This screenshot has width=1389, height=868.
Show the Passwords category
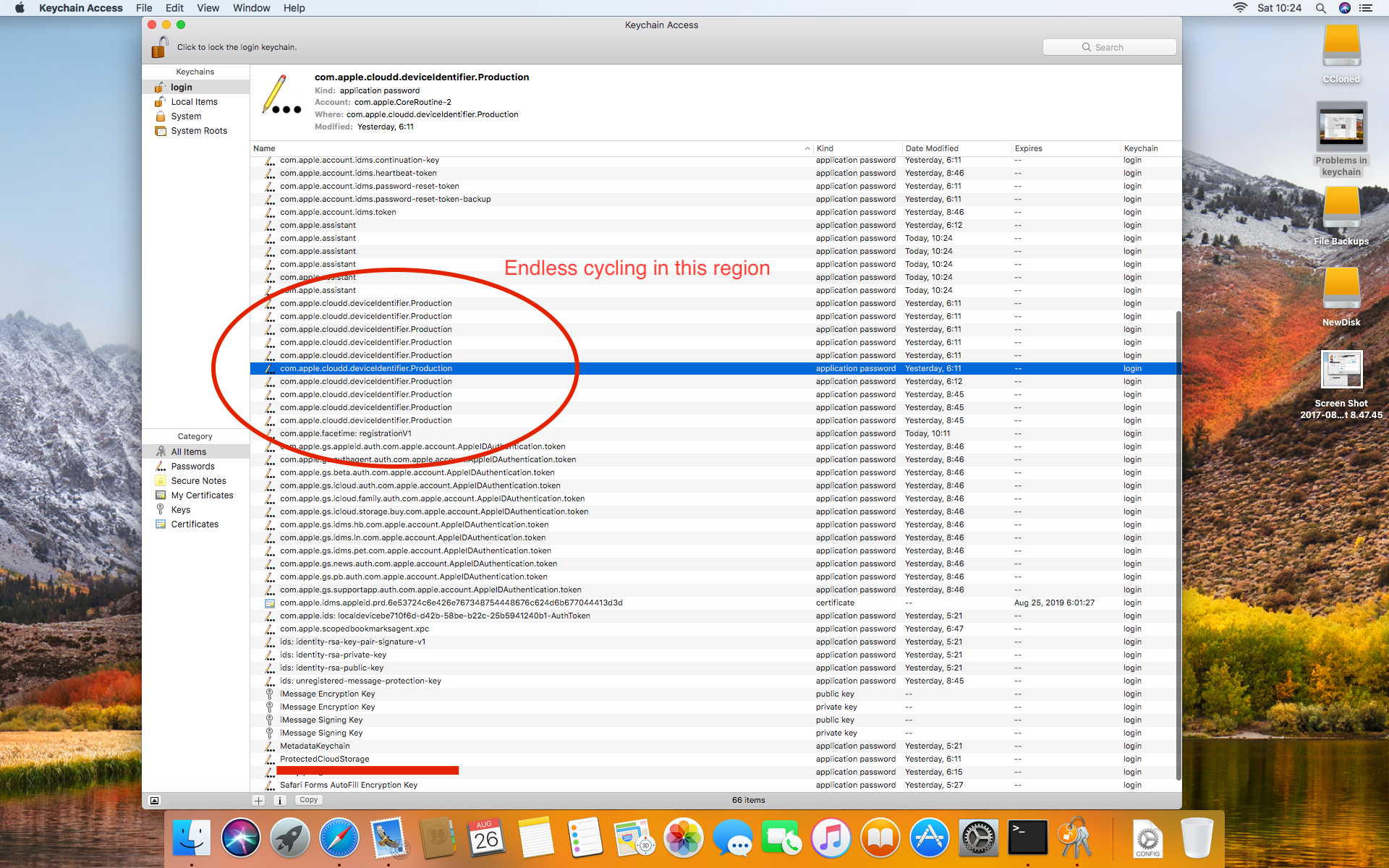click(195, 467)
